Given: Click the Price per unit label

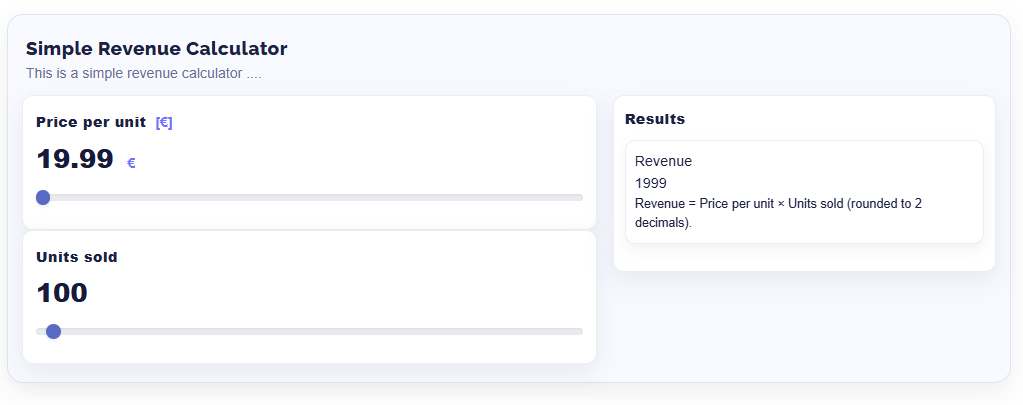Looking at the screenshot, I should pyautogui.click(x=91, y=122).
